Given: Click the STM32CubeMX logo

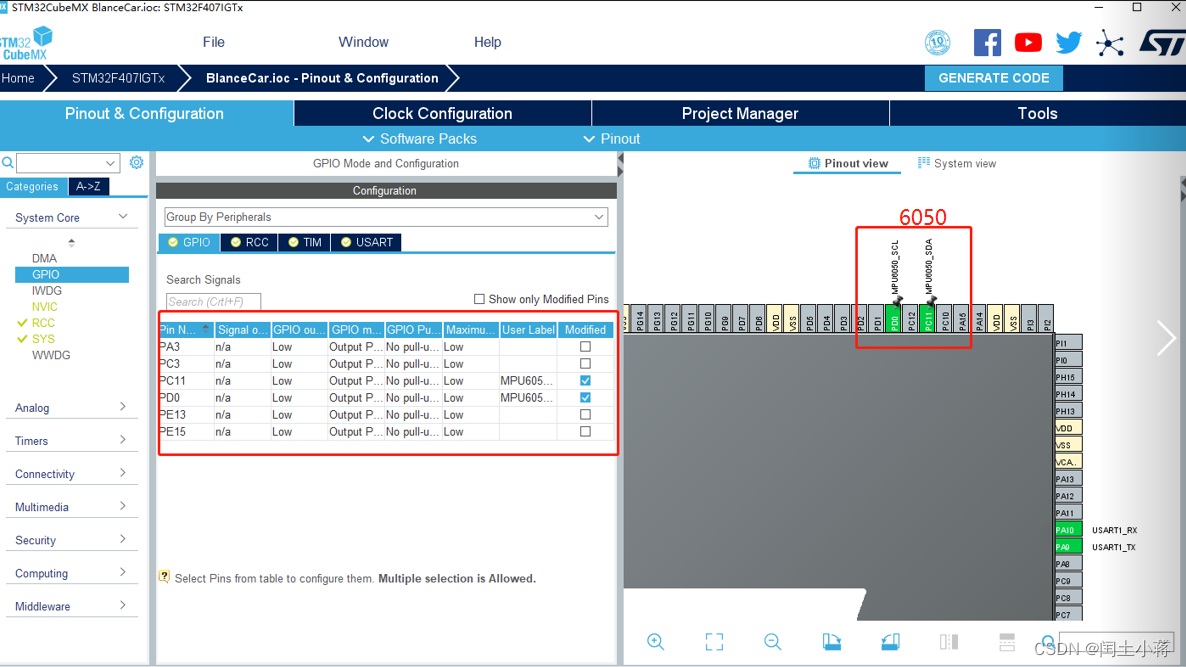Looking at the screenshot, I should coord(26,43).
